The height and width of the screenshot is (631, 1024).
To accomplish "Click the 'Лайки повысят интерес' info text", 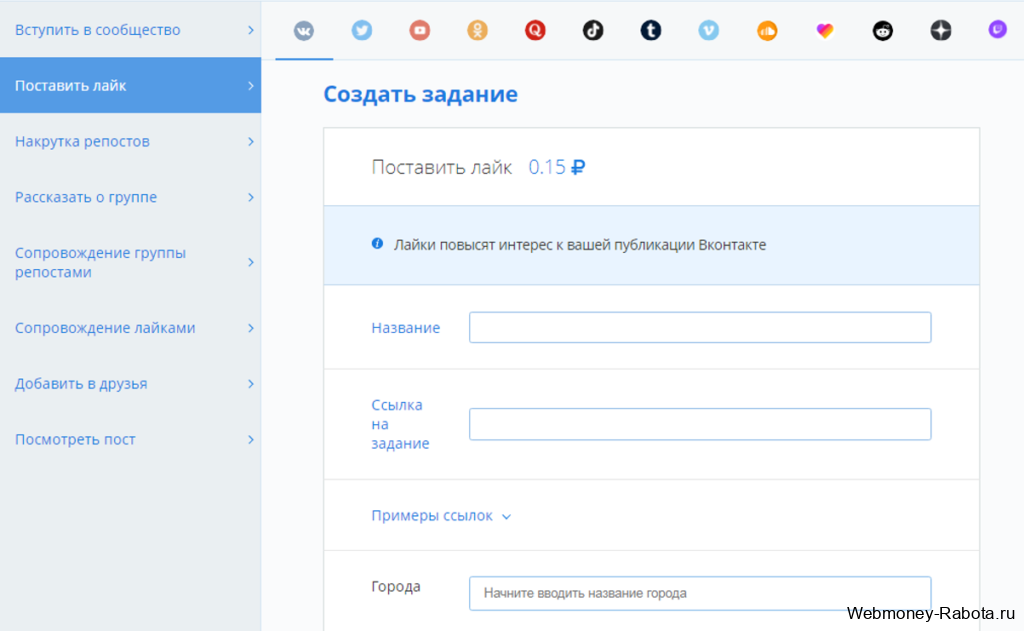I will [580, 245].
